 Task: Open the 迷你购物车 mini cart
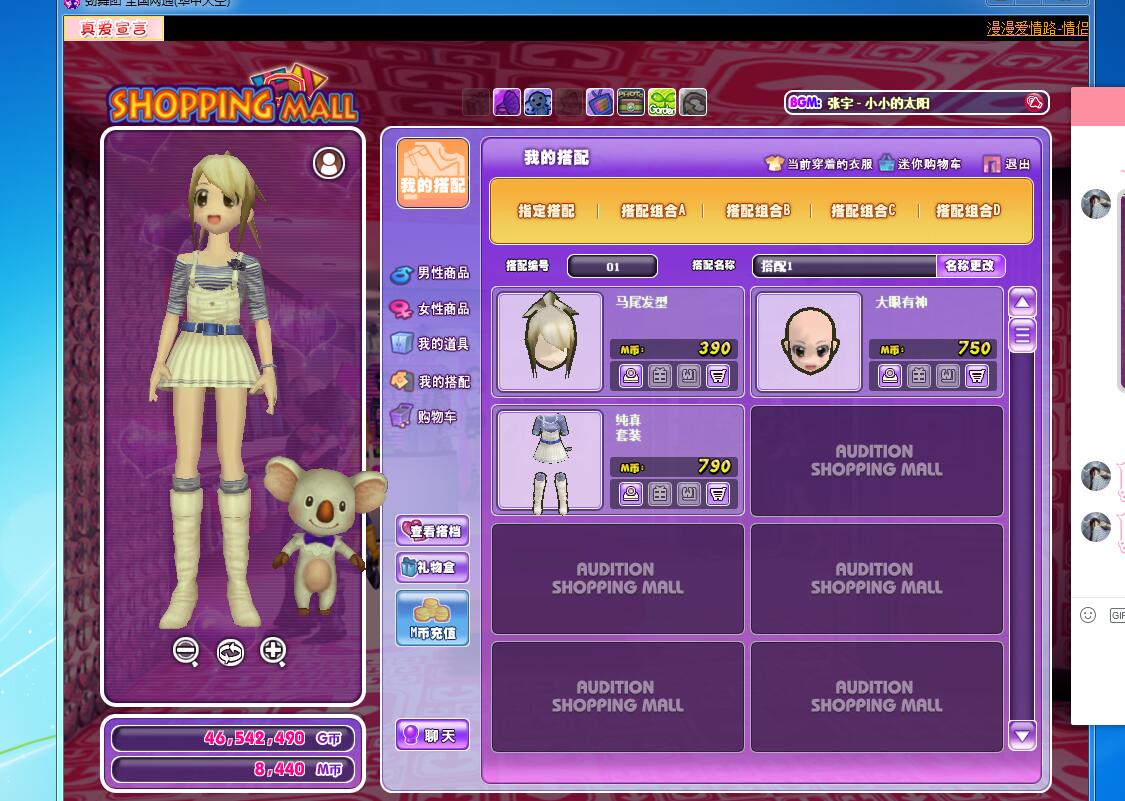(921, 164)
